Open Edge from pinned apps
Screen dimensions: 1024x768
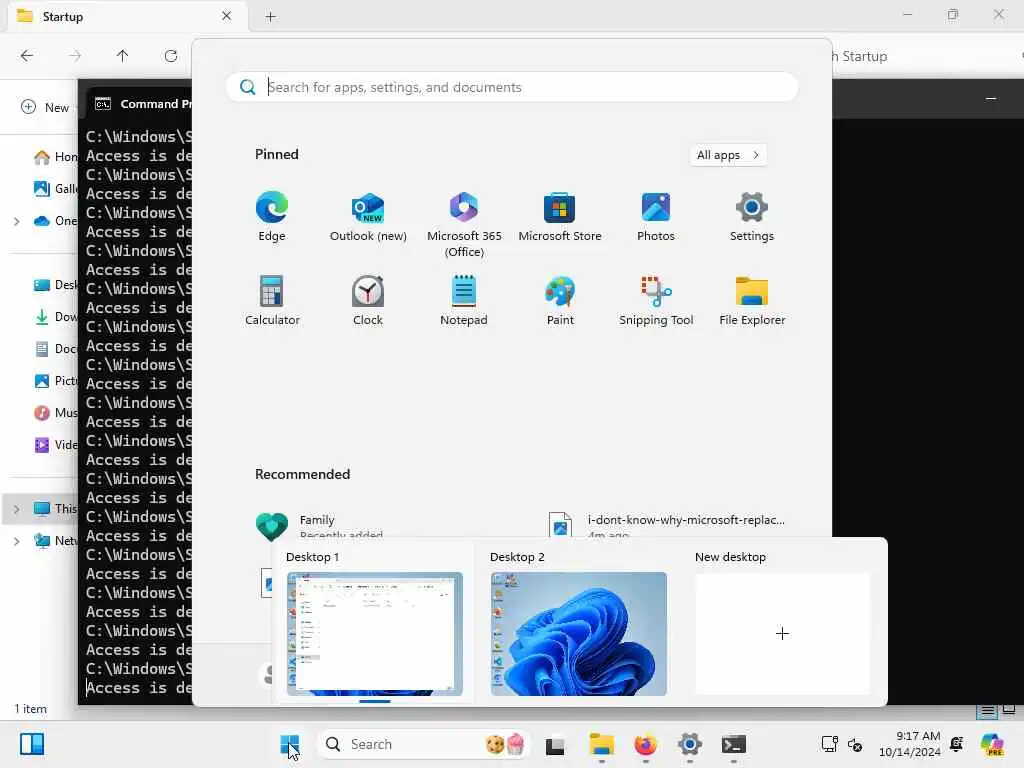click(272, 217)
